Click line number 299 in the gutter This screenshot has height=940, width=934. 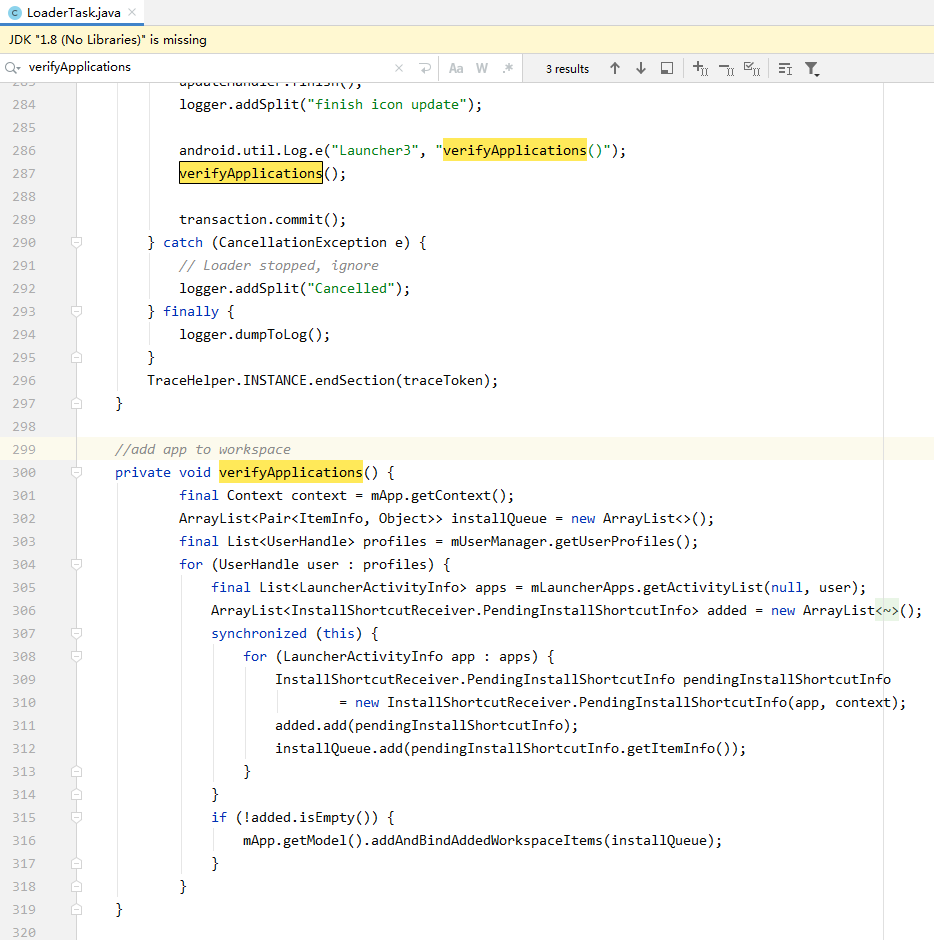click(24, 449)
